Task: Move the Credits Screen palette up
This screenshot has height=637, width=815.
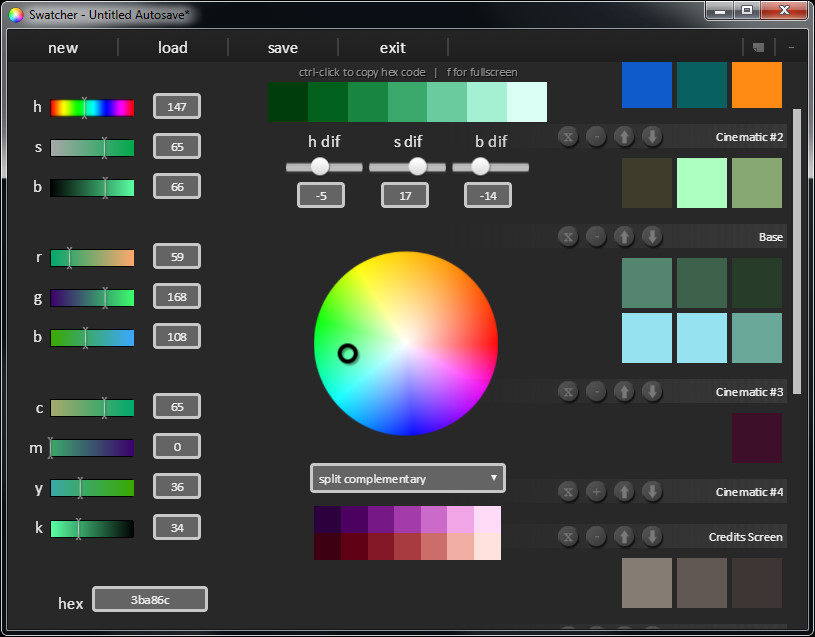Action: (x=624, y=536)
